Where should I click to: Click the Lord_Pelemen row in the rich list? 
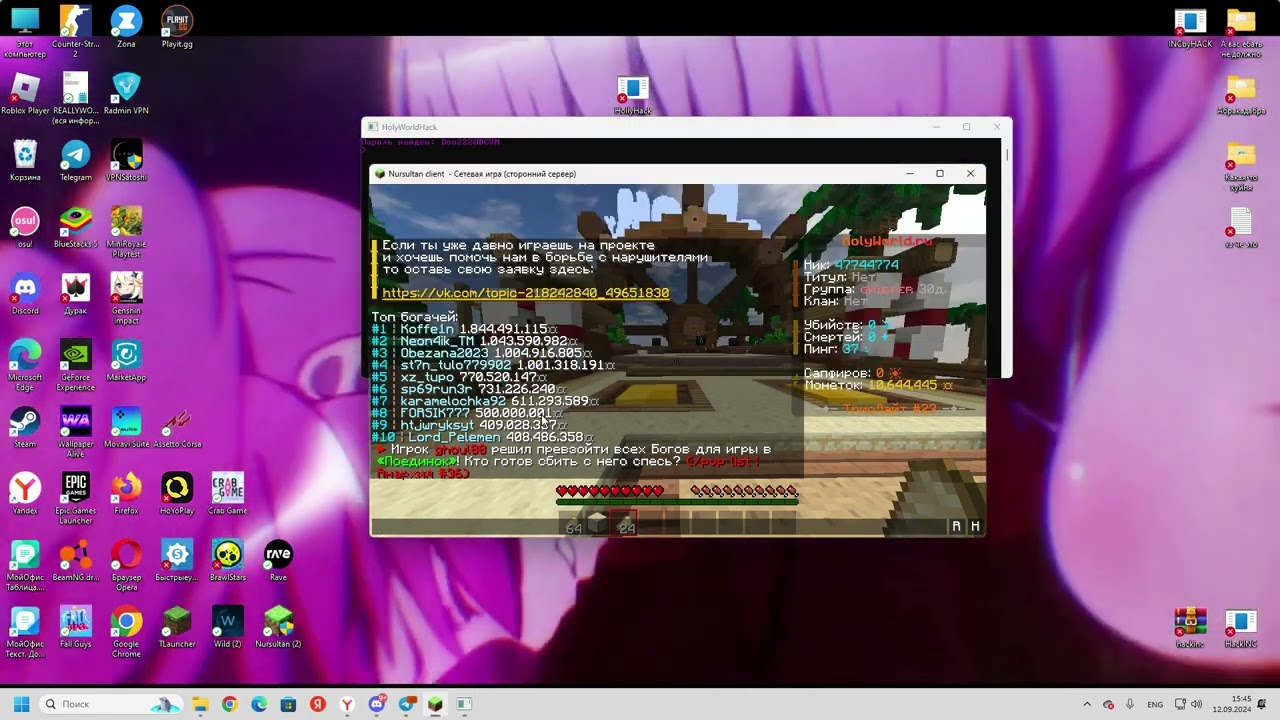click(x=482, y=437)
